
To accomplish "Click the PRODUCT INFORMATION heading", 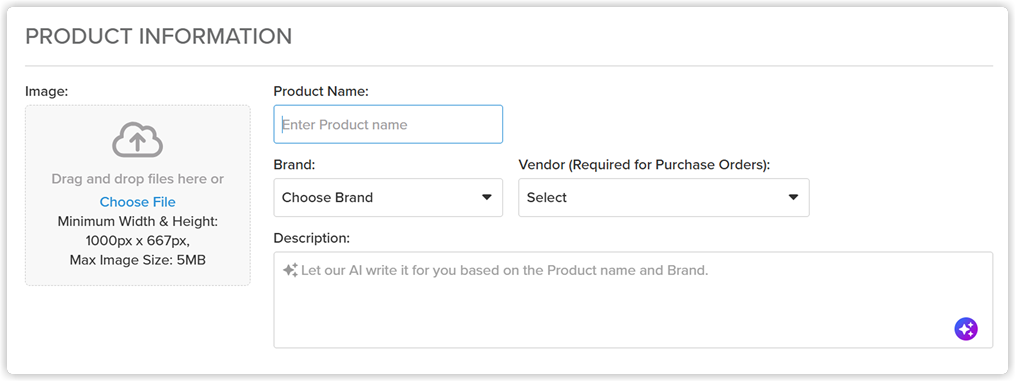I will (159, 36).
